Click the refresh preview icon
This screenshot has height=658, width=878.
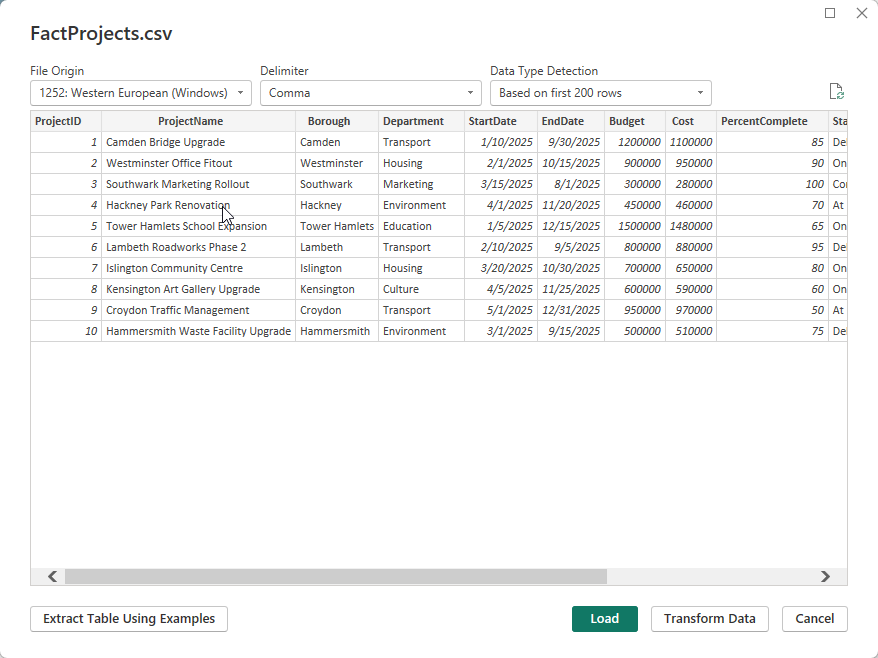pyautogui.click(x=836, y=92)
